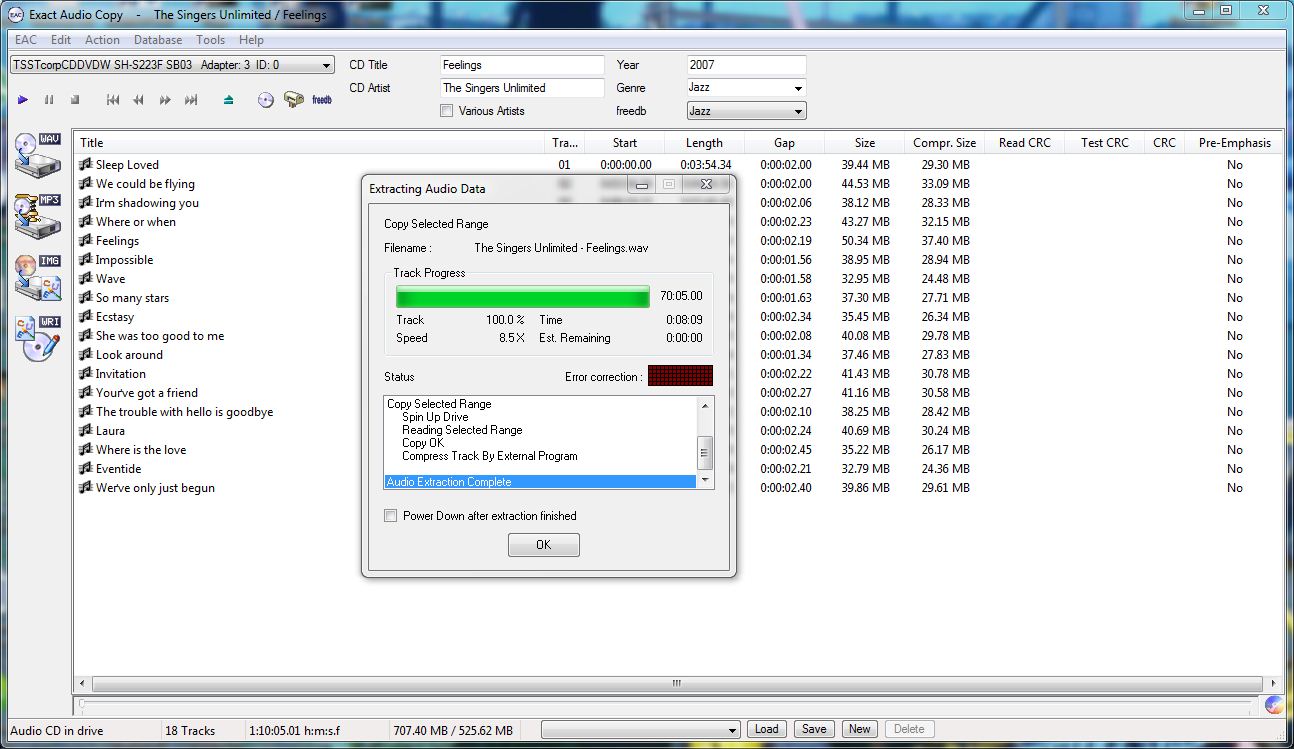This screenshot has width=1294, height=749.
Task: Click OK in the Extracting Audio Data dialog
Action: pos(544,545)
